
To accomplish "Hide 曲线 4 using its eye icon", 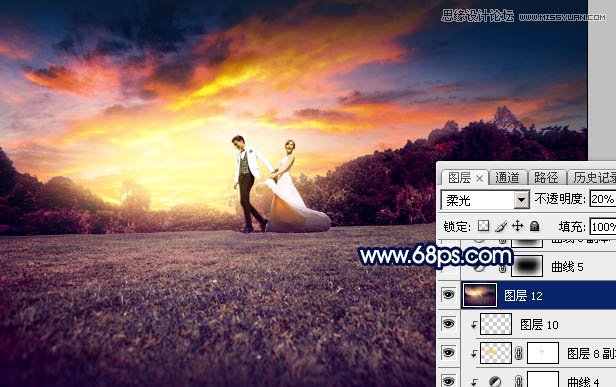I will tap(449, 381).
